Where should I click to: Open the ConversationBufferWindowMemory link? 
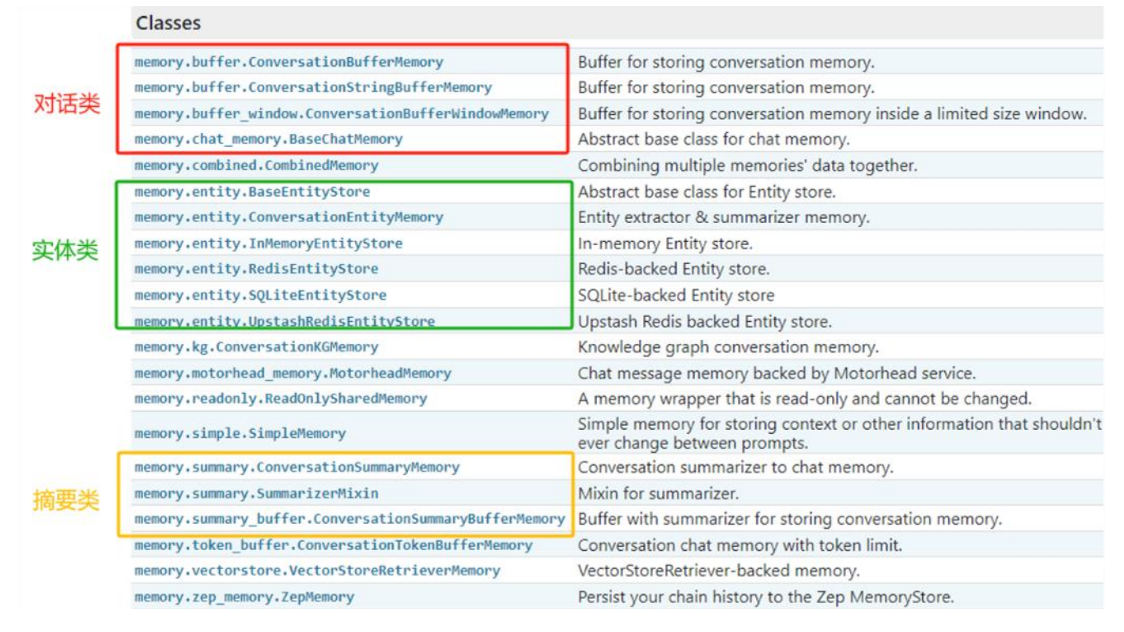coord(341,114)
